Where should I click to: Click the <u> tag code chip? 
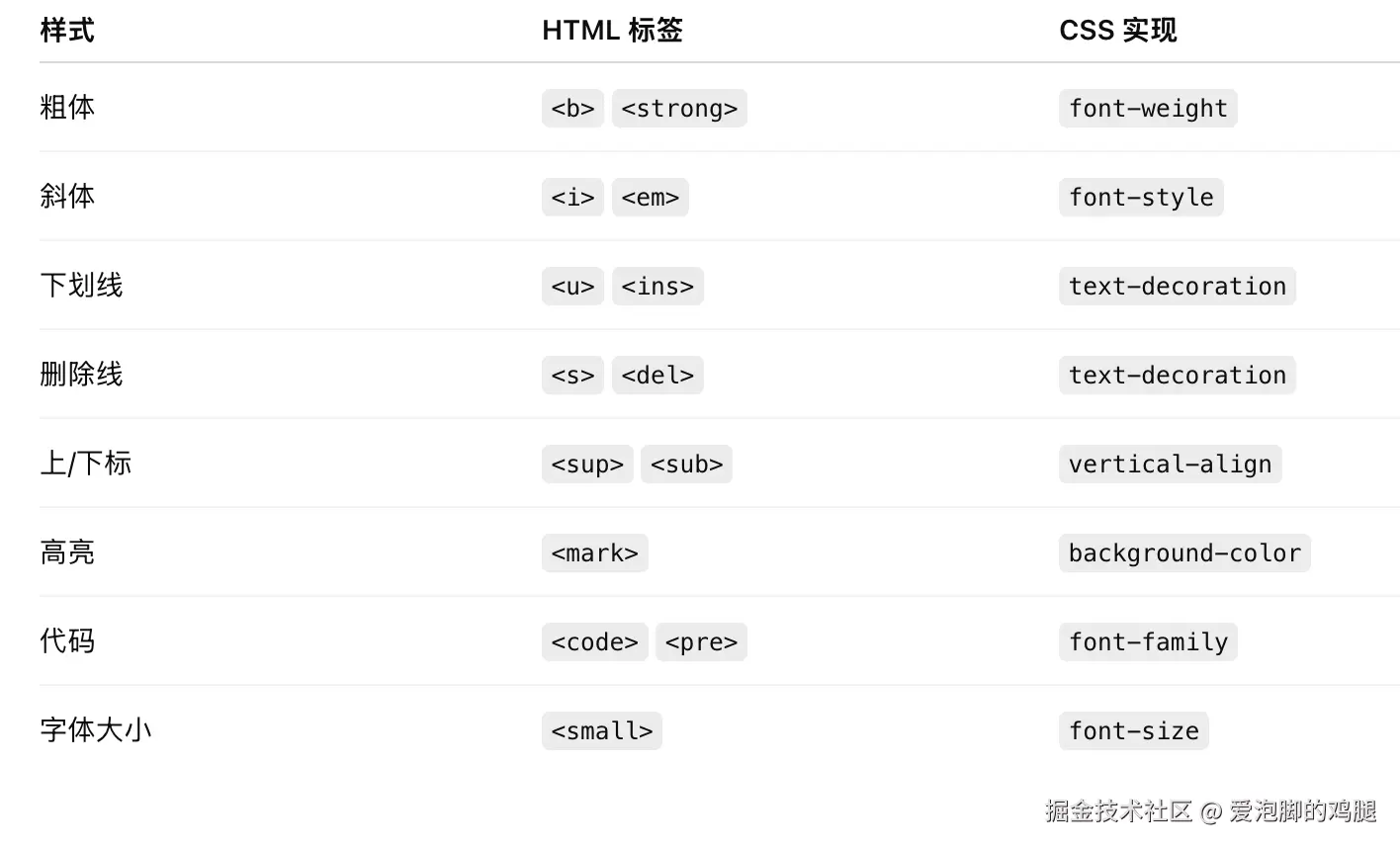coord(572,287)
